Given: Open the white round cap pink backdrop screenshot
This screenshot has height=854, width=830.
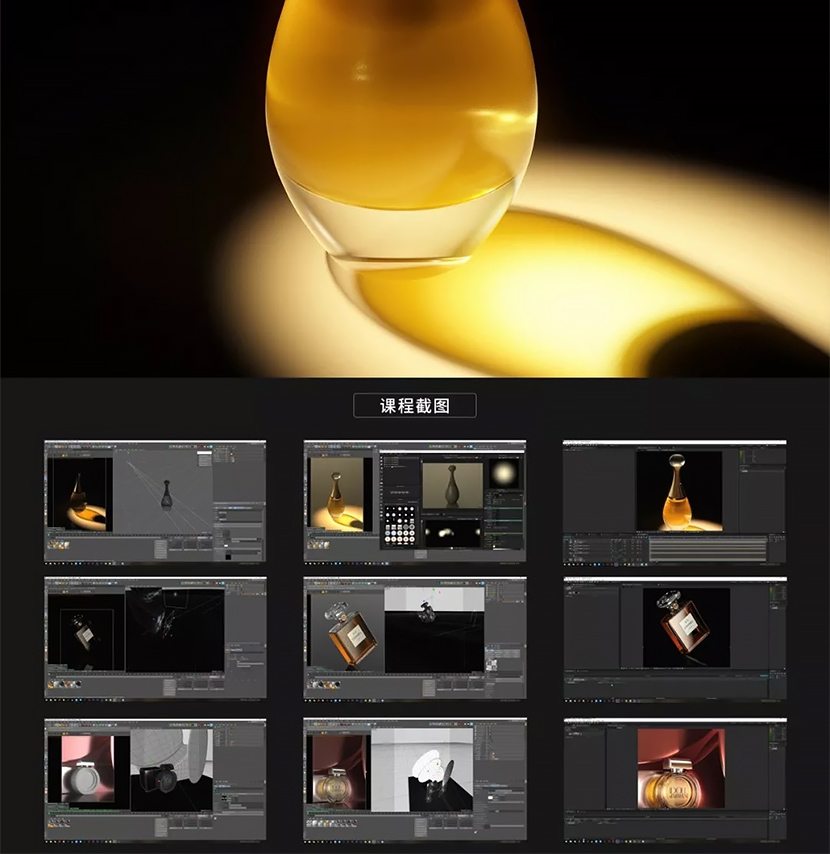Looking at the screenshot, I should [x=155, y=779].
